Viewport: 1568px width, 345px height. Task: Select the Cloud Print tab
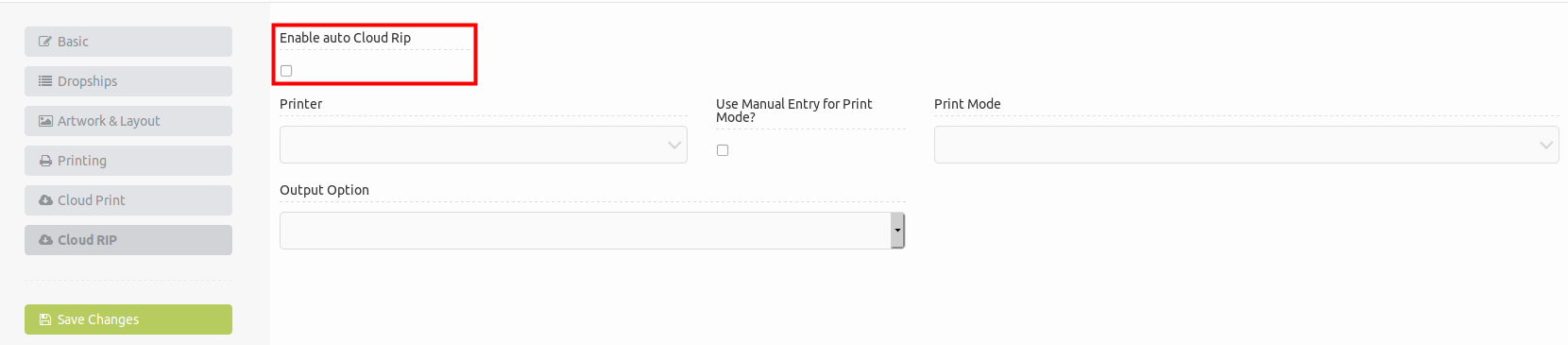tap(128, 200)
